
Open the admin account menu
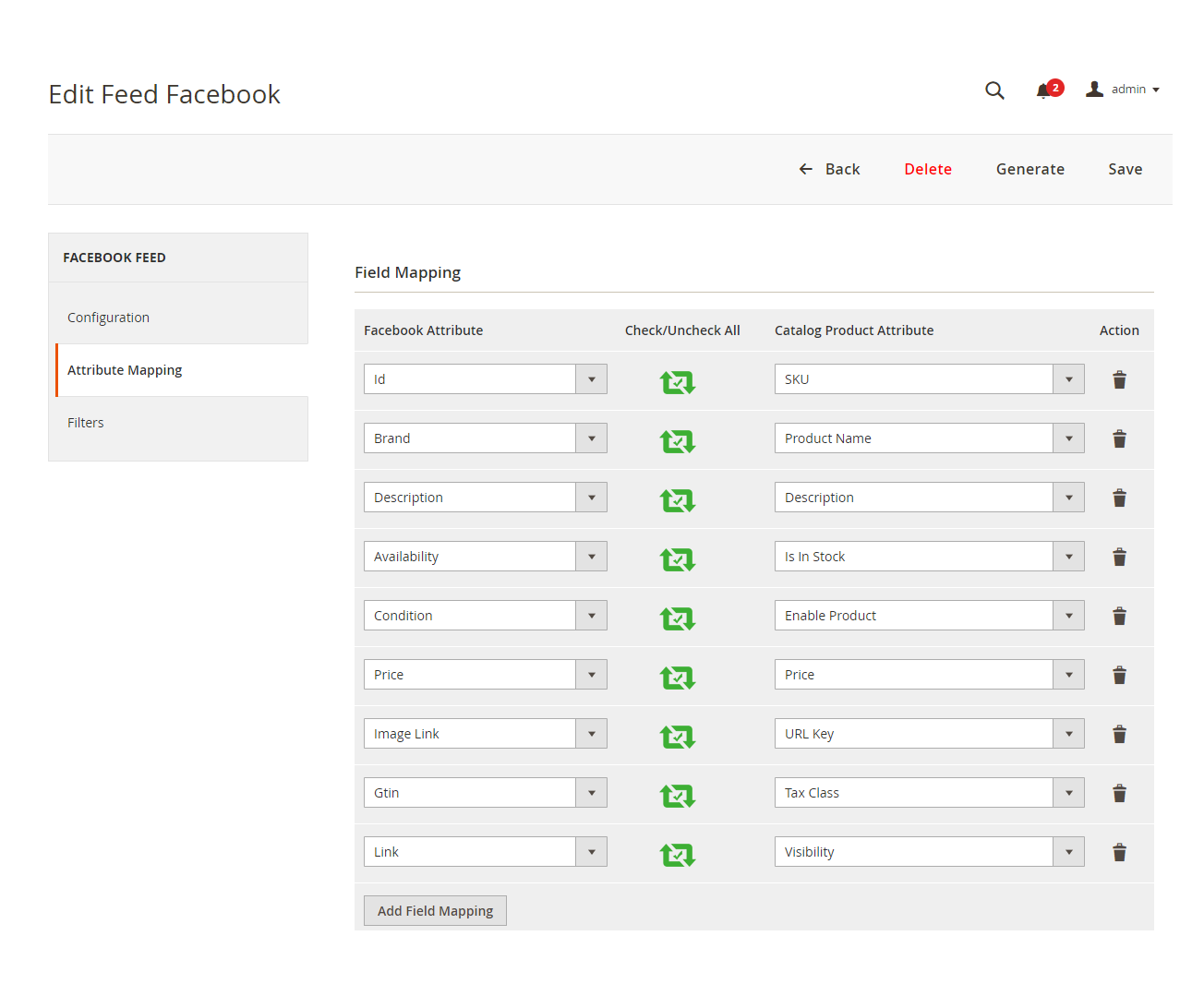(x=1124, y=90)
